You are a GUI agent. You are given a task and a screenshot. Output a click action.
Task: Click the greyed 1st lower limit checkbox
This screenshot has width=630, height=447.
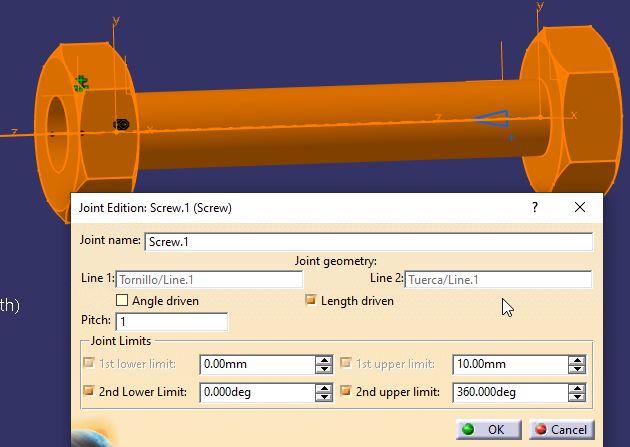click(89, 363)
